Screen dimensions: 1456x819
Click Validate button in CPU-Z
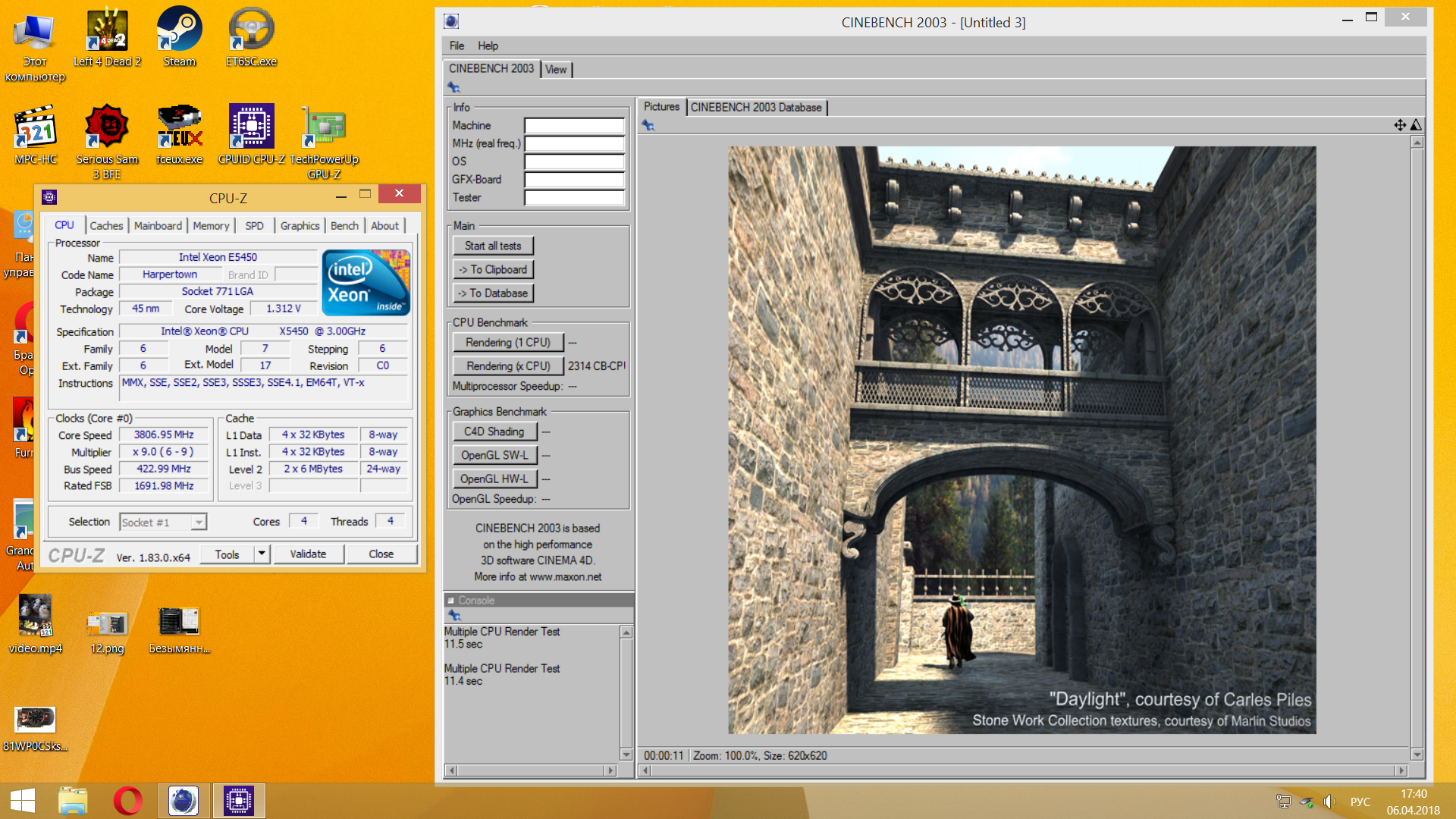pos(308,554)
